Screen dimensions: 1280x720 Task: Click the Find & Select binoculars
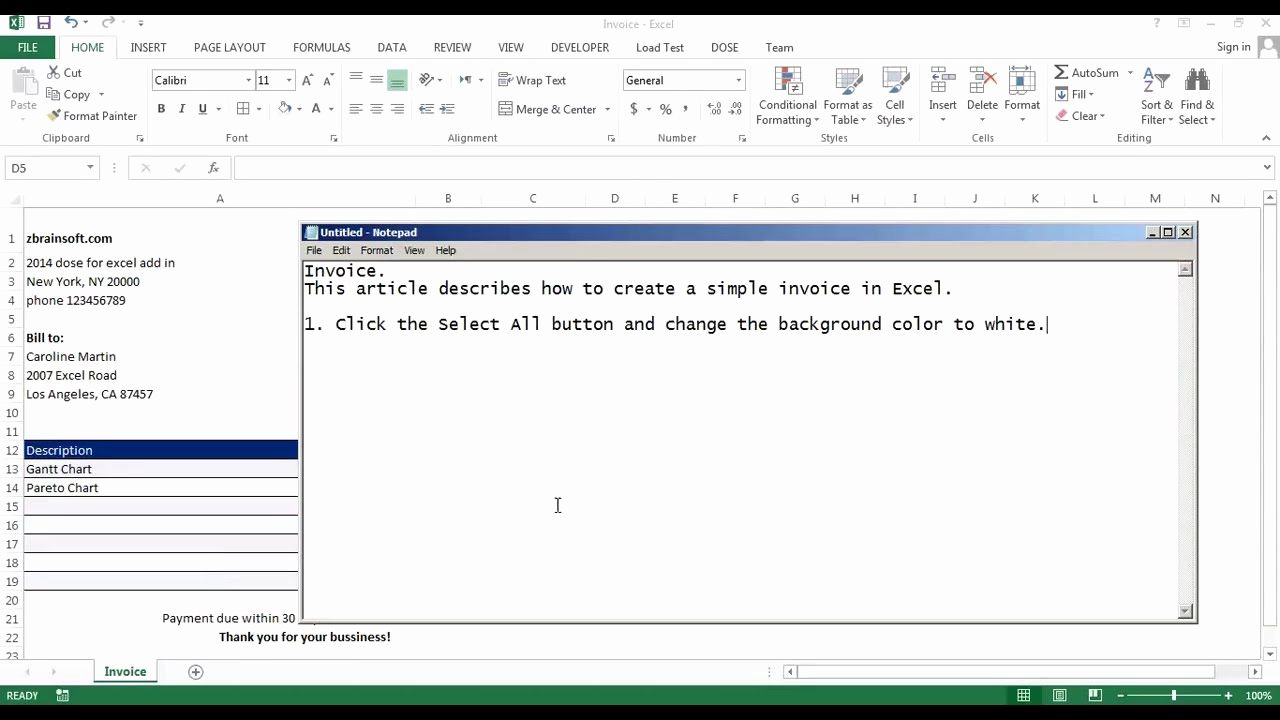(1197, 81)
